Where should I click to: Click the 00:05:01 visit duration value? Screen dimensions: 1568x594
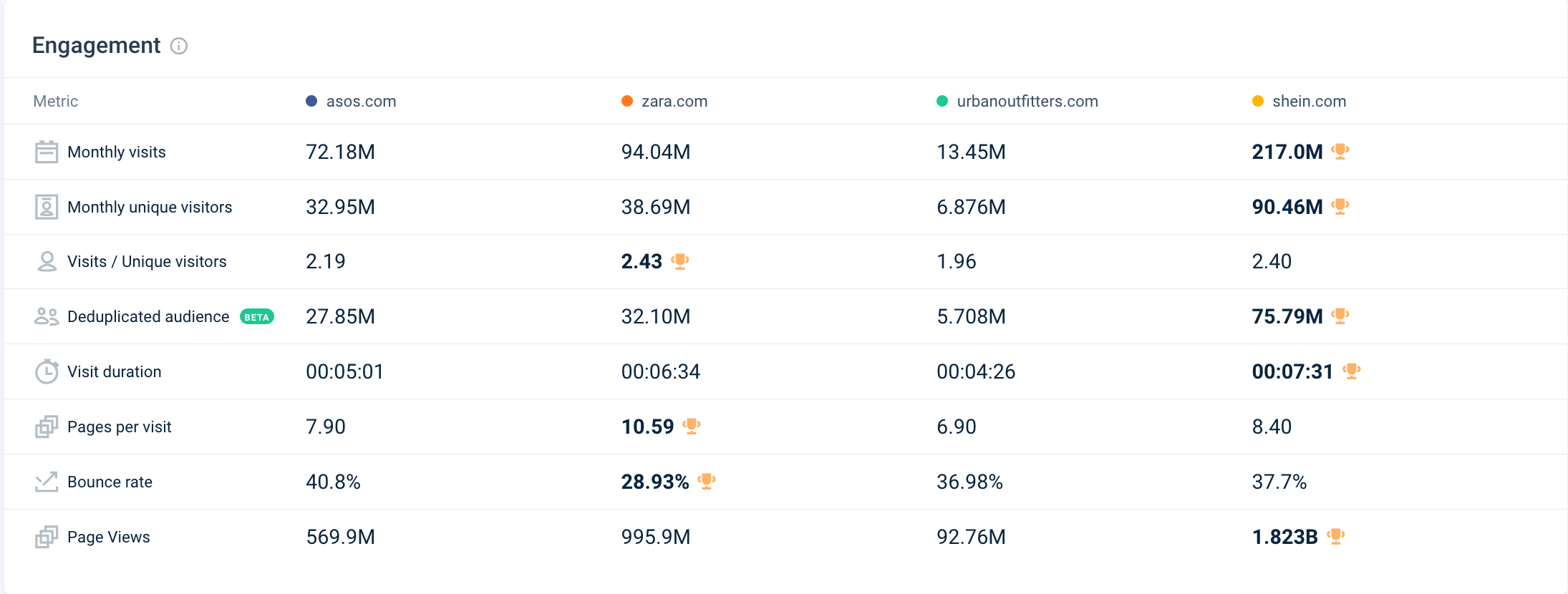tap(345, 371)
